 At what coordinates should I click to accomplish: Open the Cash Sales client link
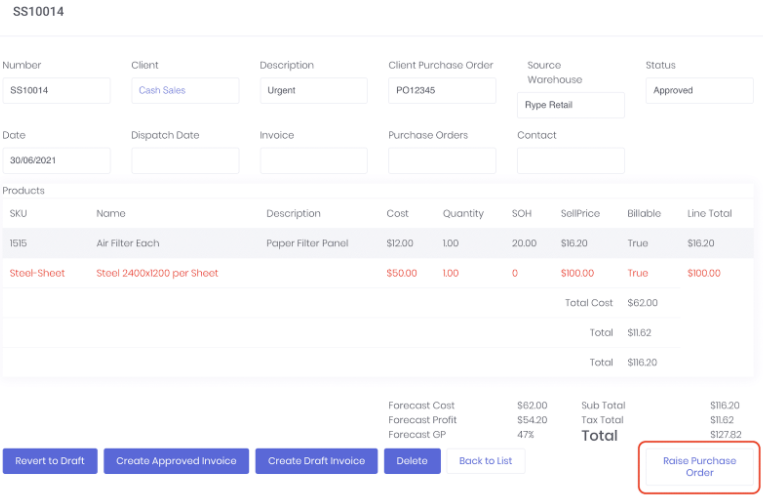pos(162,90)
